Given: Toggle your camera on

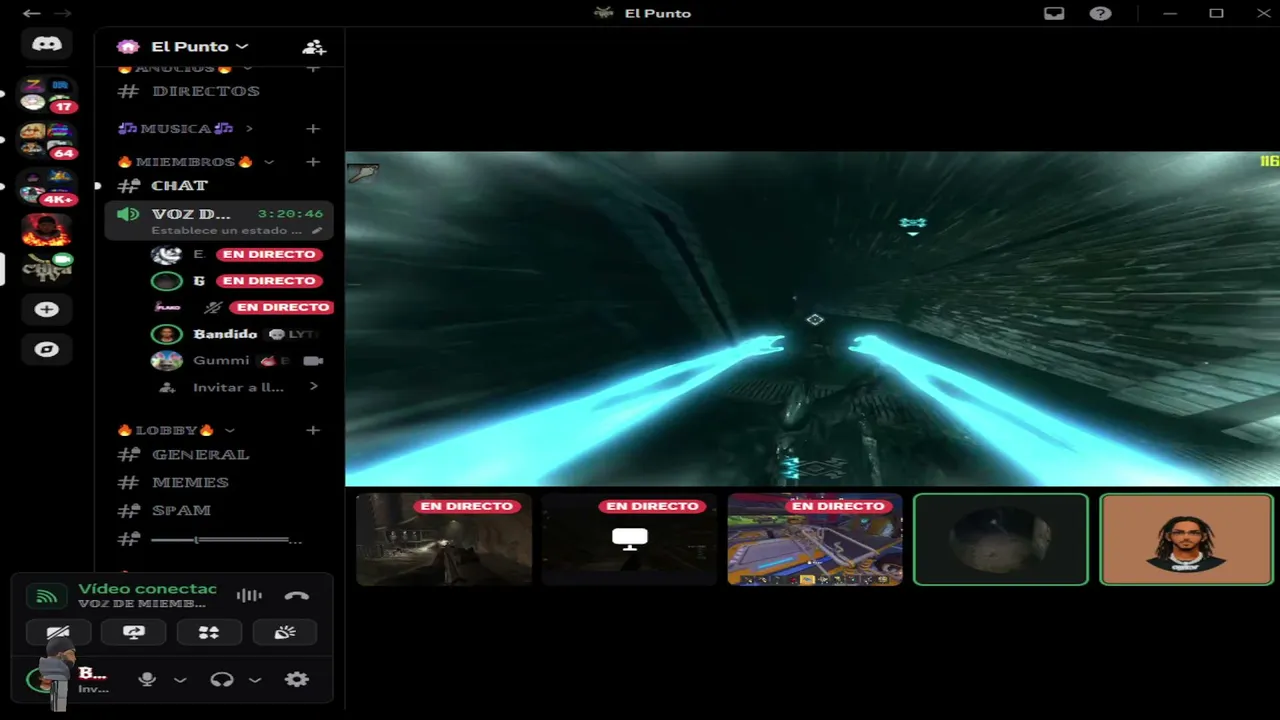Looking at the screenshot, I should [58, 632].
